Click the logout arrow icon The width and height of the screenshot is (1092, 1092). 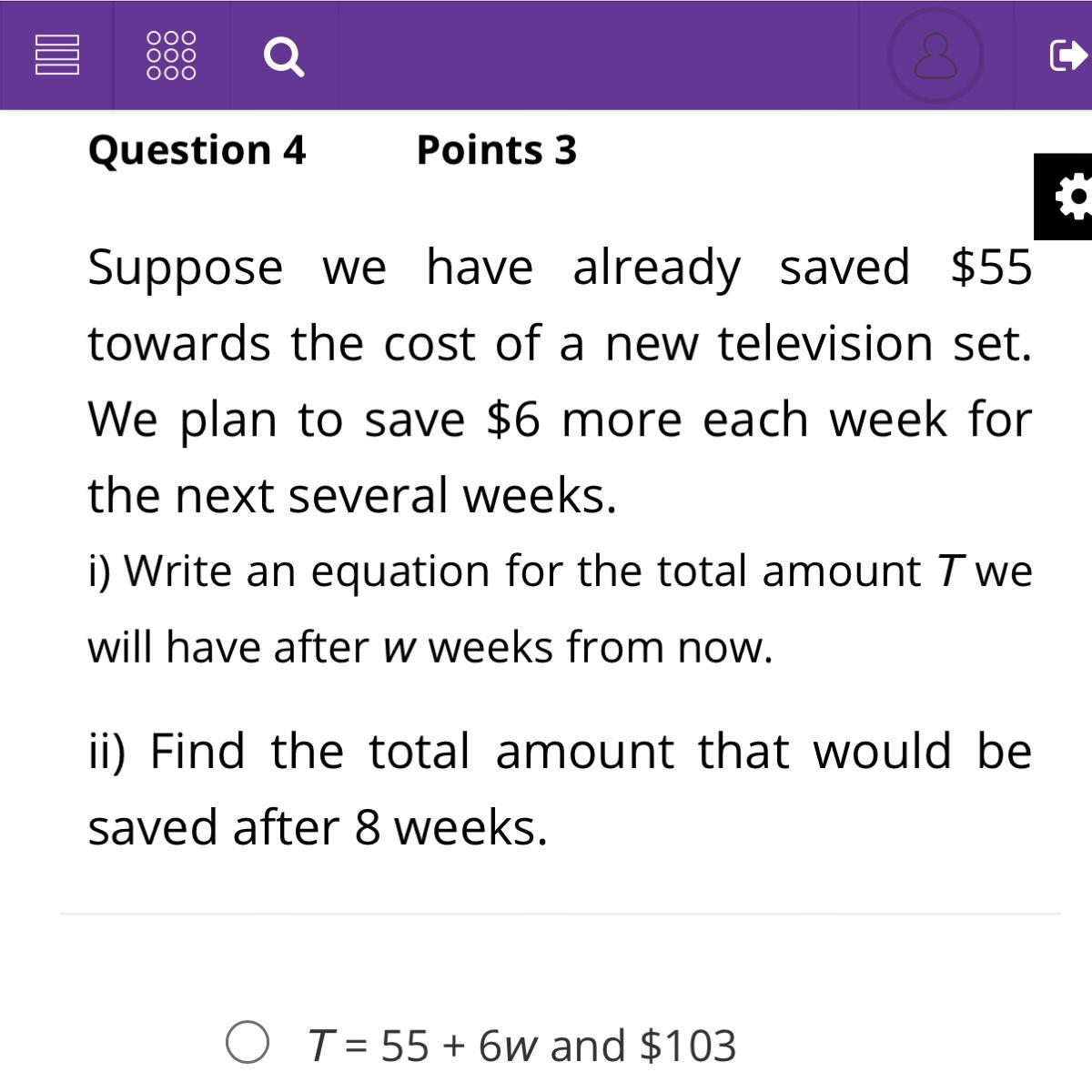point(1067,55)
